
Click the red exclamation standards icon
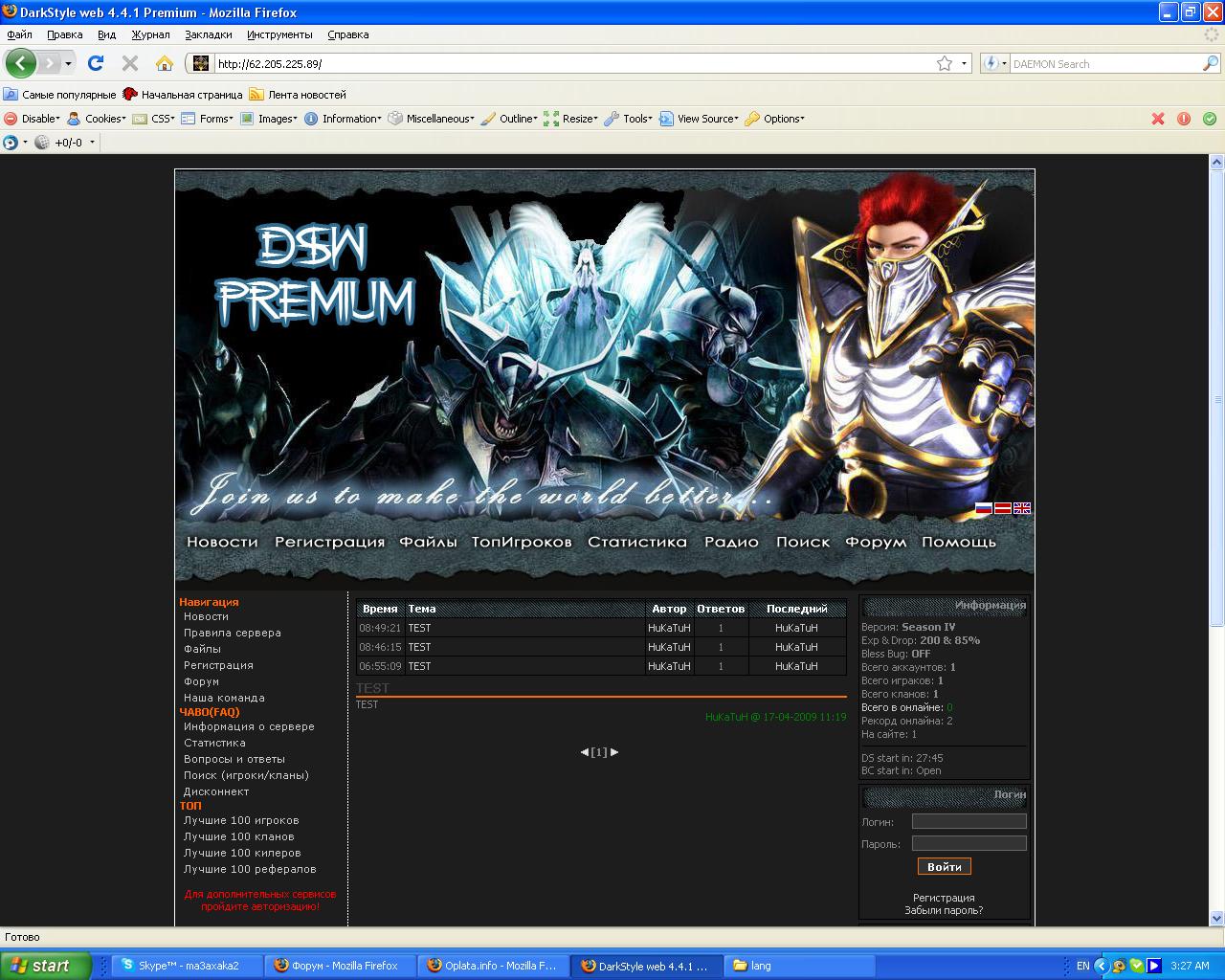pos(1184,119)
